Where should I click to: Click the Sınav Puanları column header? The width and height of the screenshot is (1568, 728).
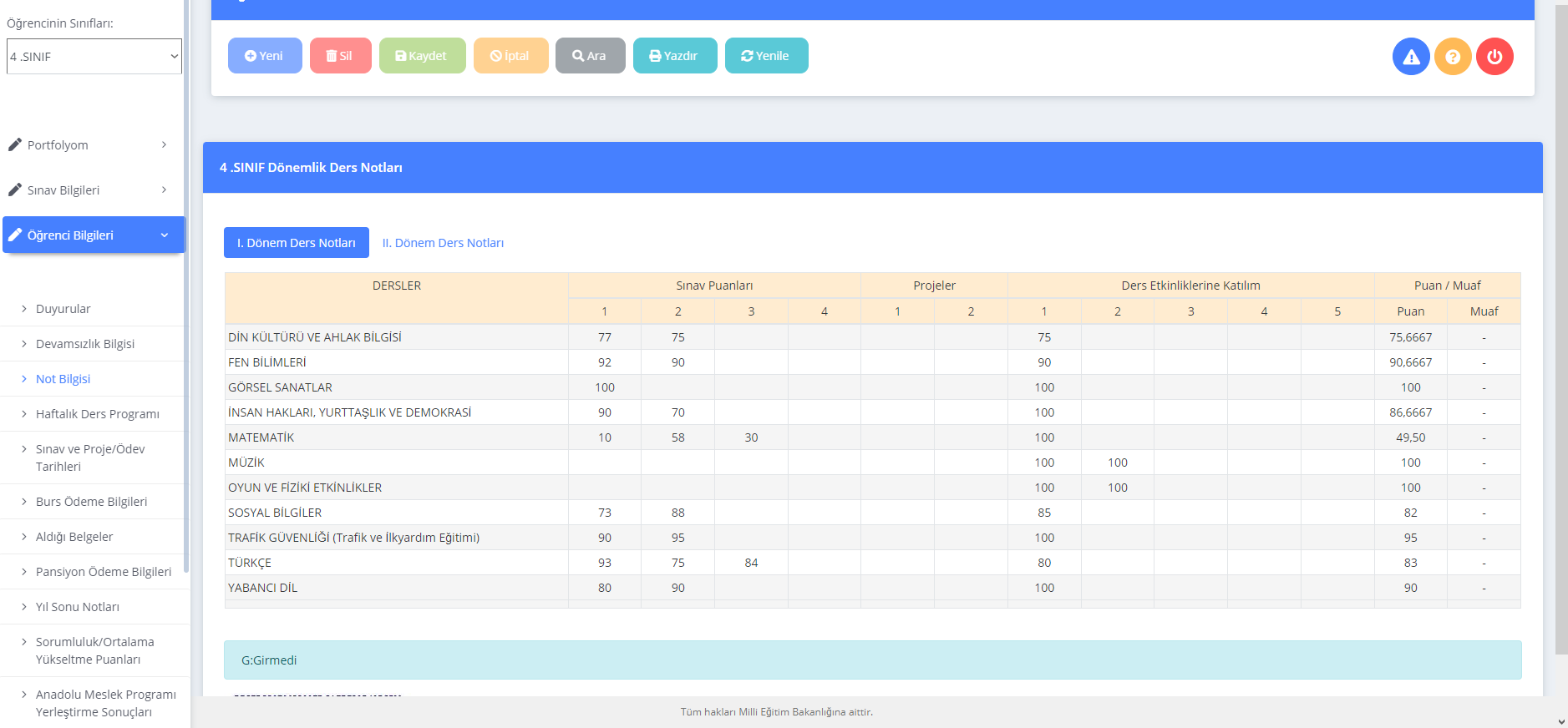(714, 286)
